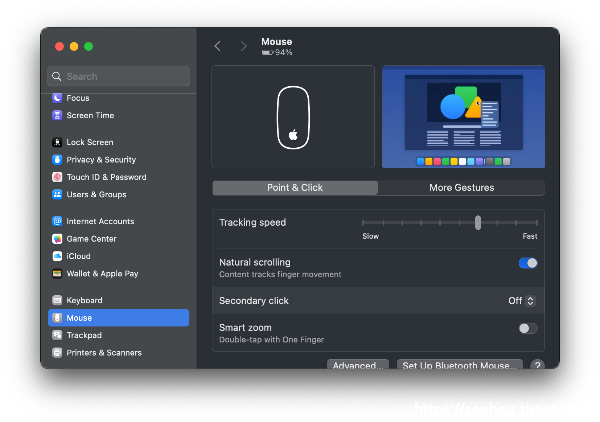The width and height of the screenshot is (600, 422).
Task: Open Printers & Scanners label
Action: [104, 353]
